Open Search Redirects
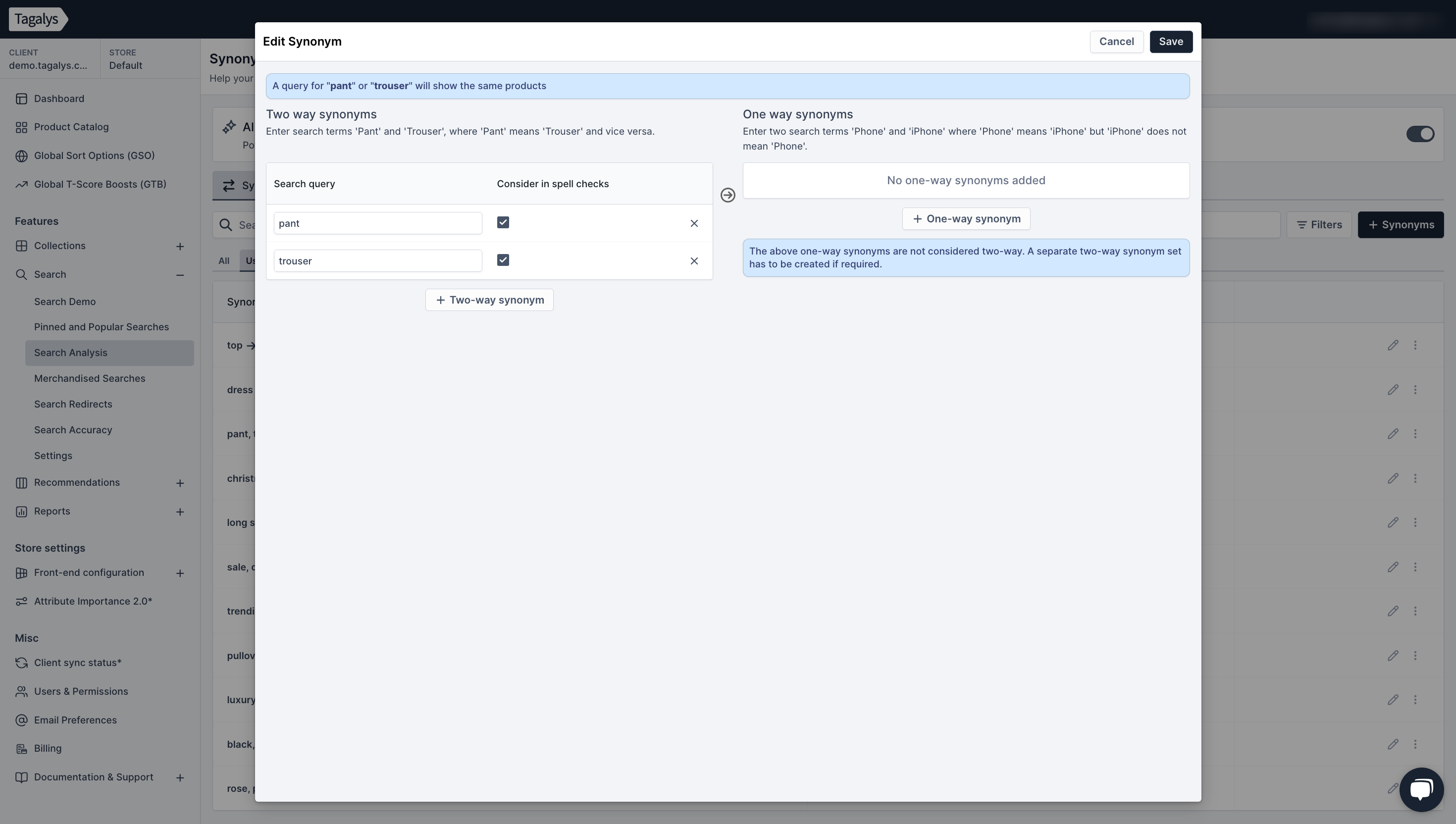The width and height of the screenshot is (1456, 824). coord(73,404)
